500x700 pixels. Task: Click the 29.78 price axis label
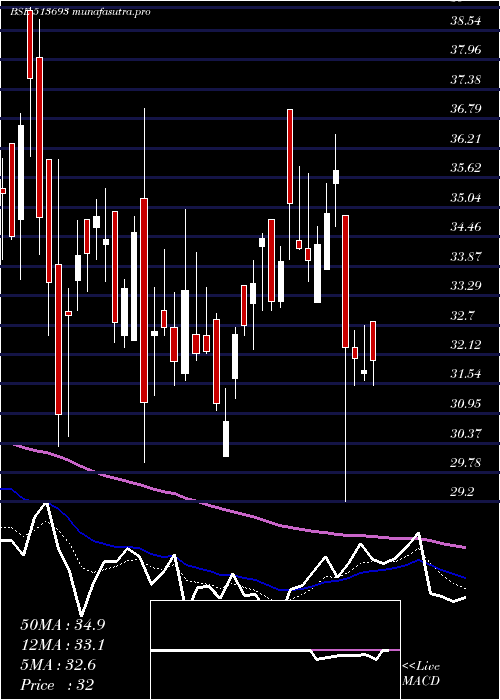pyautogui.click(x=466, y=463)
